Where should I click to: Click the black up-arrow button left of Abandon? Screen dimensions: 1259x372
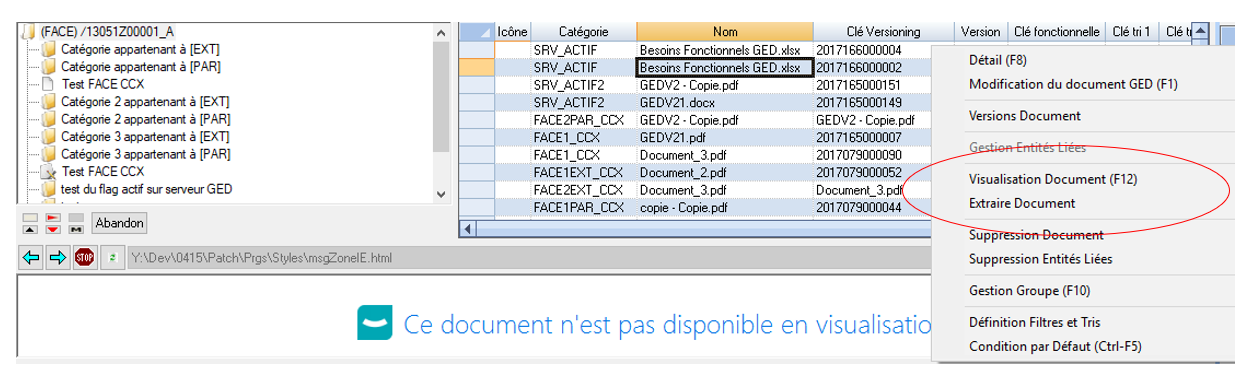pyautogui.click(x=30, y=229)
